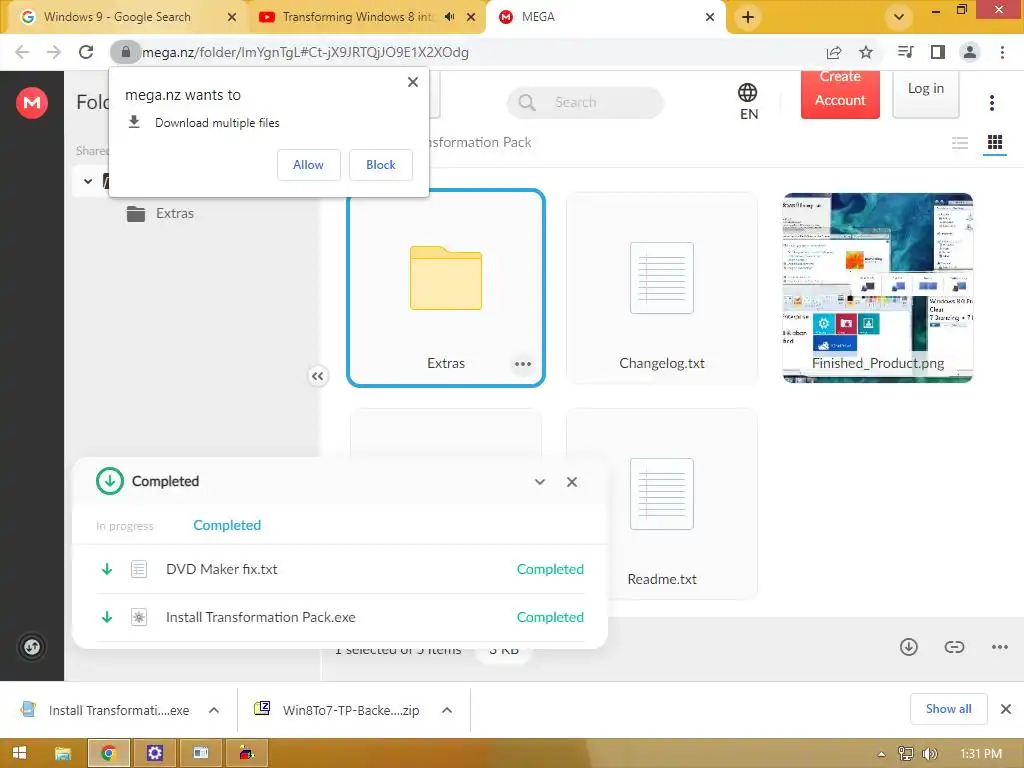Allow mega.nz to download multiple files
This screenshot has width=1024, height=768.
(x=308, y=165)
